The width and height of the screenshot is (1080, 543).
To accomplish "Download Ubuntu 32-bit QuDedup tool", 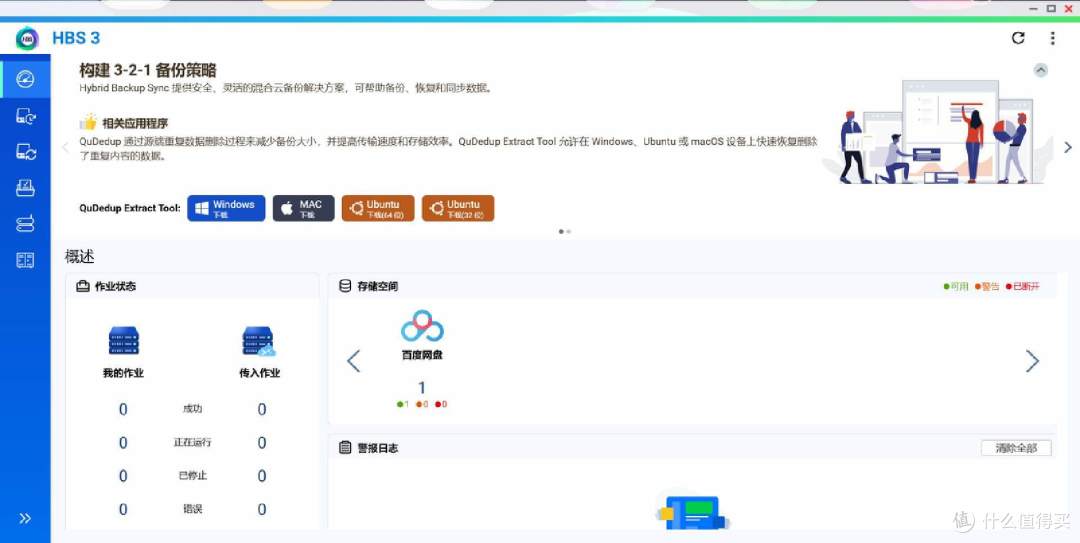I will pos(458,208).
